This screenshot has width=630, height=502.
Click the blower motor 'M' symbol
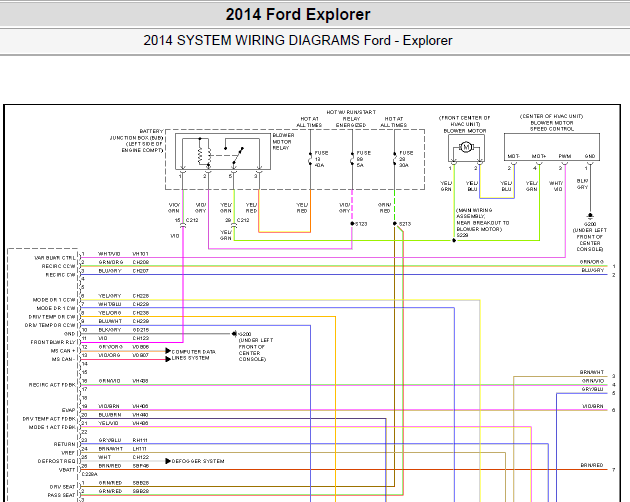(x=466, y=148)
